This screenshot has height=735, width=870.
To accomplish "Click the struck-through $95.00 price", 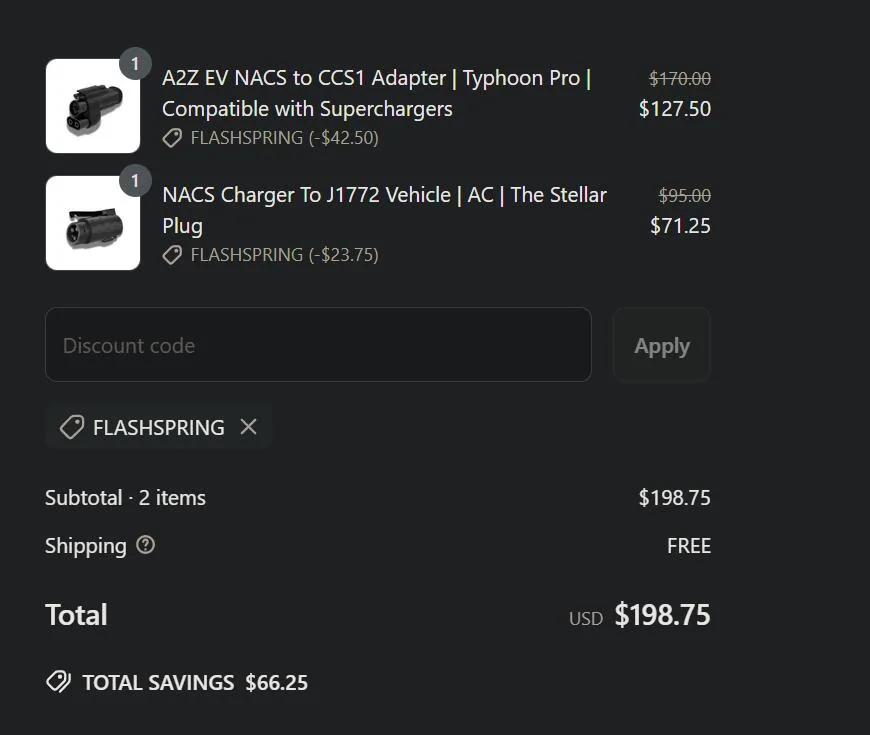I will click(684, 196).
